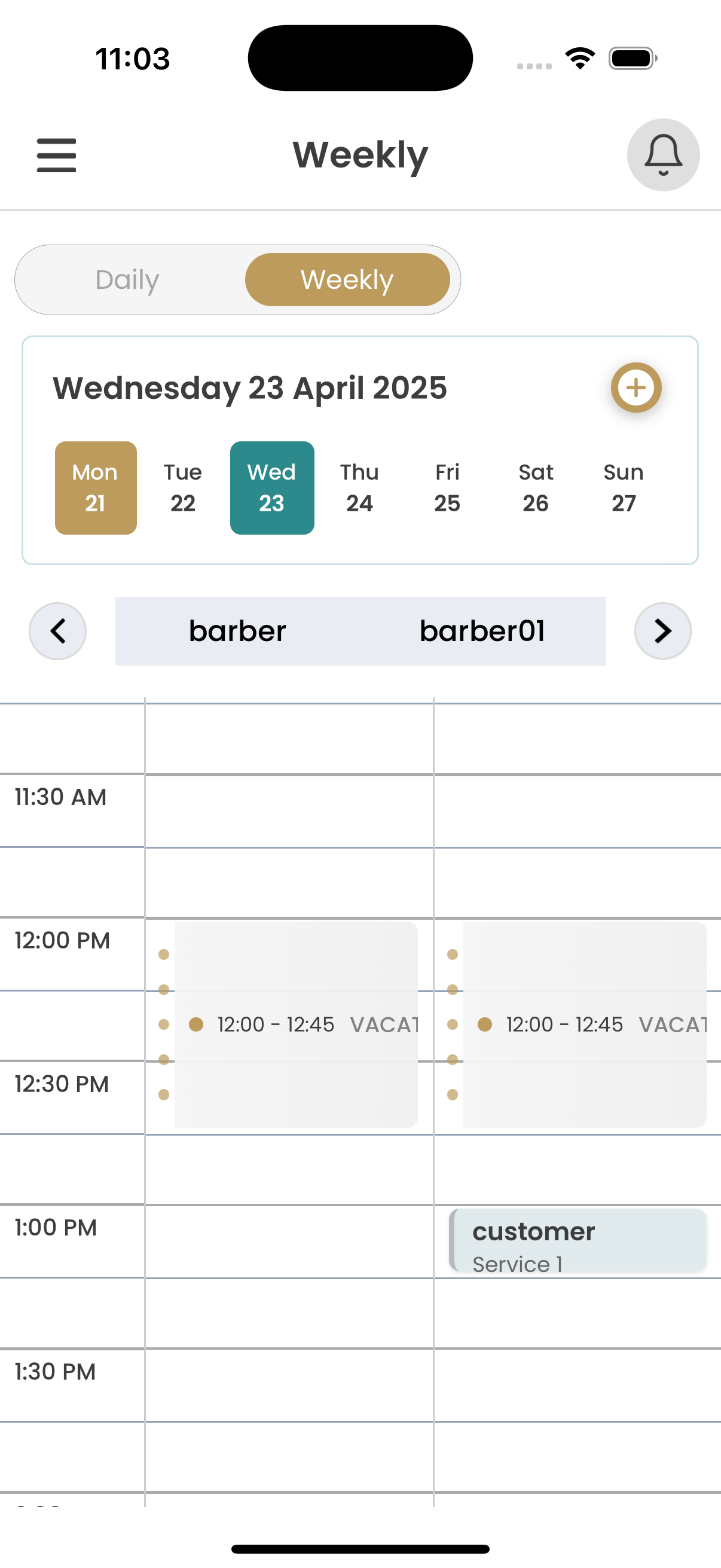Screen dimensions: 721x1568
Task: Switch to Daily view
Action: point(127,280)
